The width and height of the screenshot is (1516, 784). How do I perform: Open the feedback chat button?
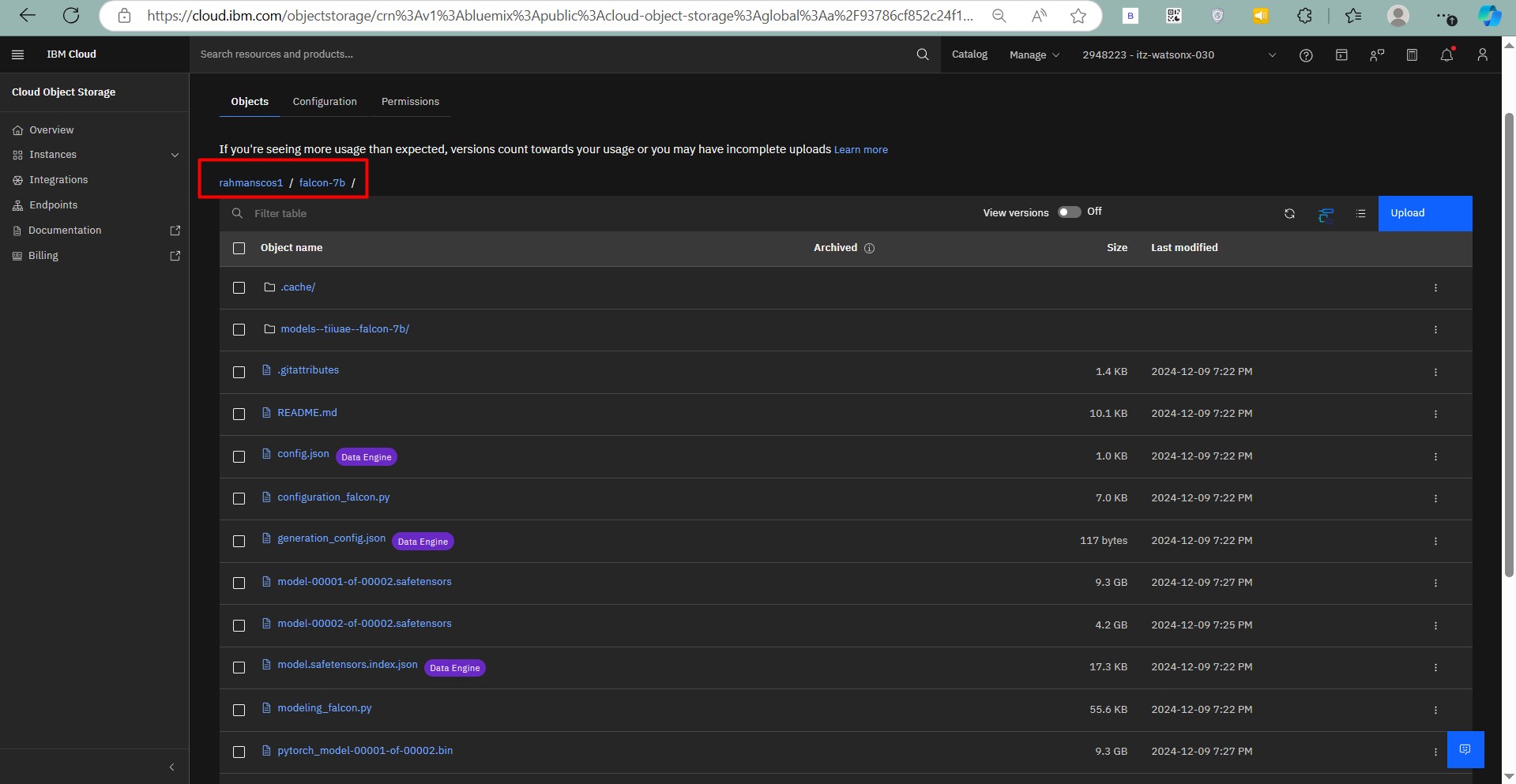pos(1465,749)
